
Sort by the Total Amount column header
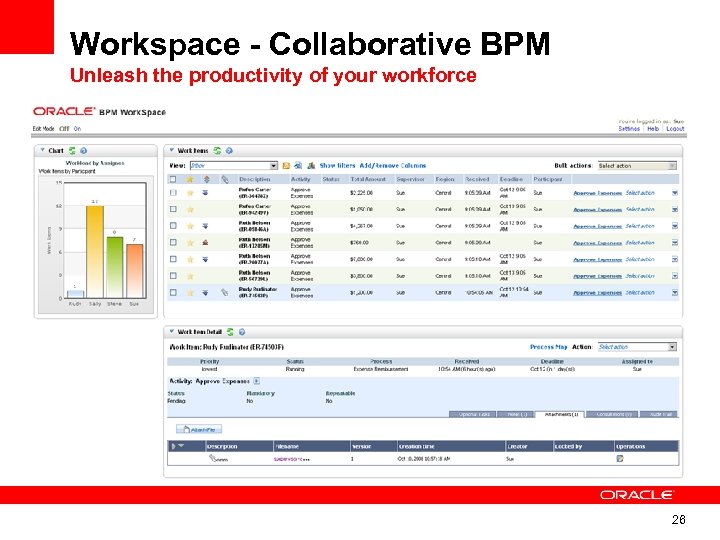pyautogui.click(x=368, y=180)
